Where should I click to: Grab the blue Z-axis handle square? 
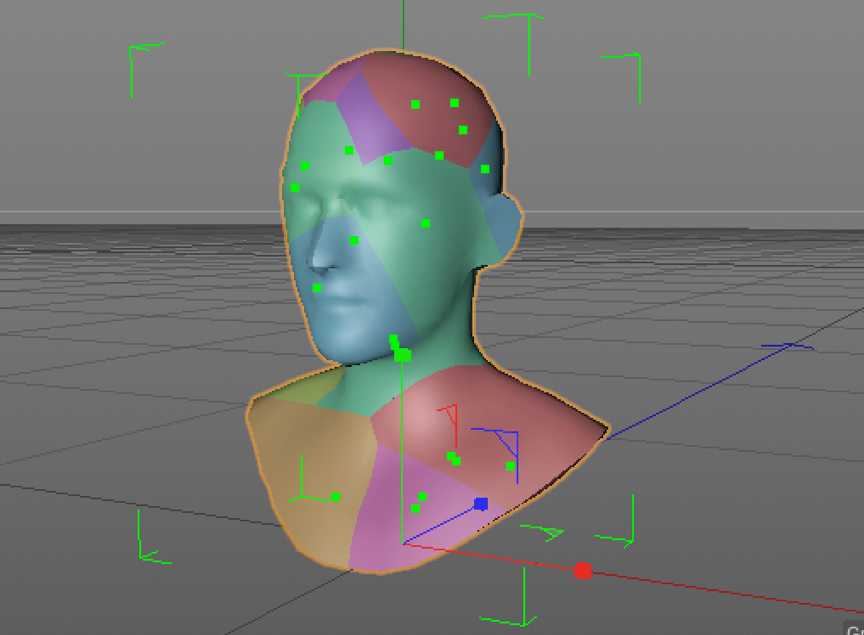(x=481, y=504)
